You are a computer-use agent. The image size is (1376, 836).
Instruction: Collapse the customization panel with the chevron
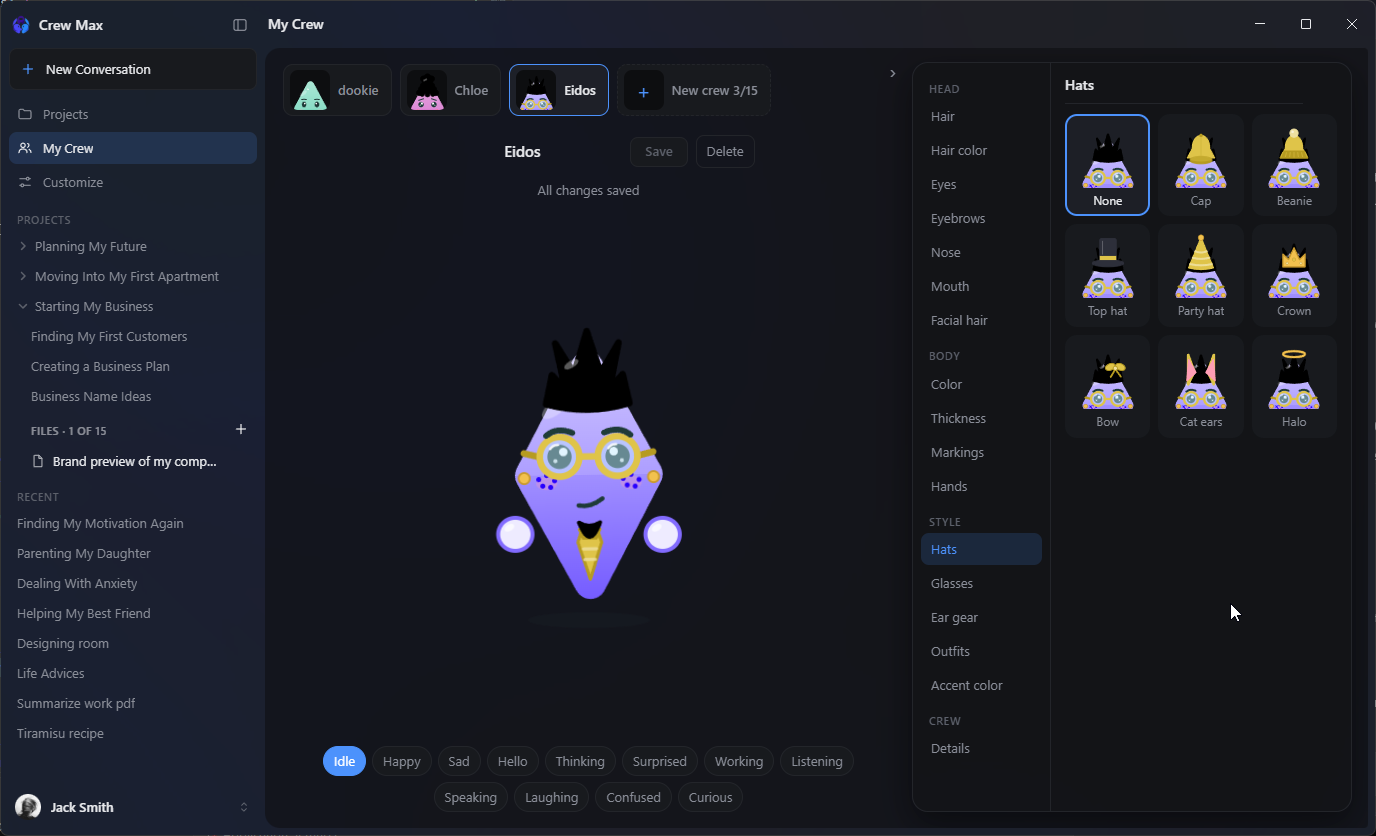tap(893, 73)
